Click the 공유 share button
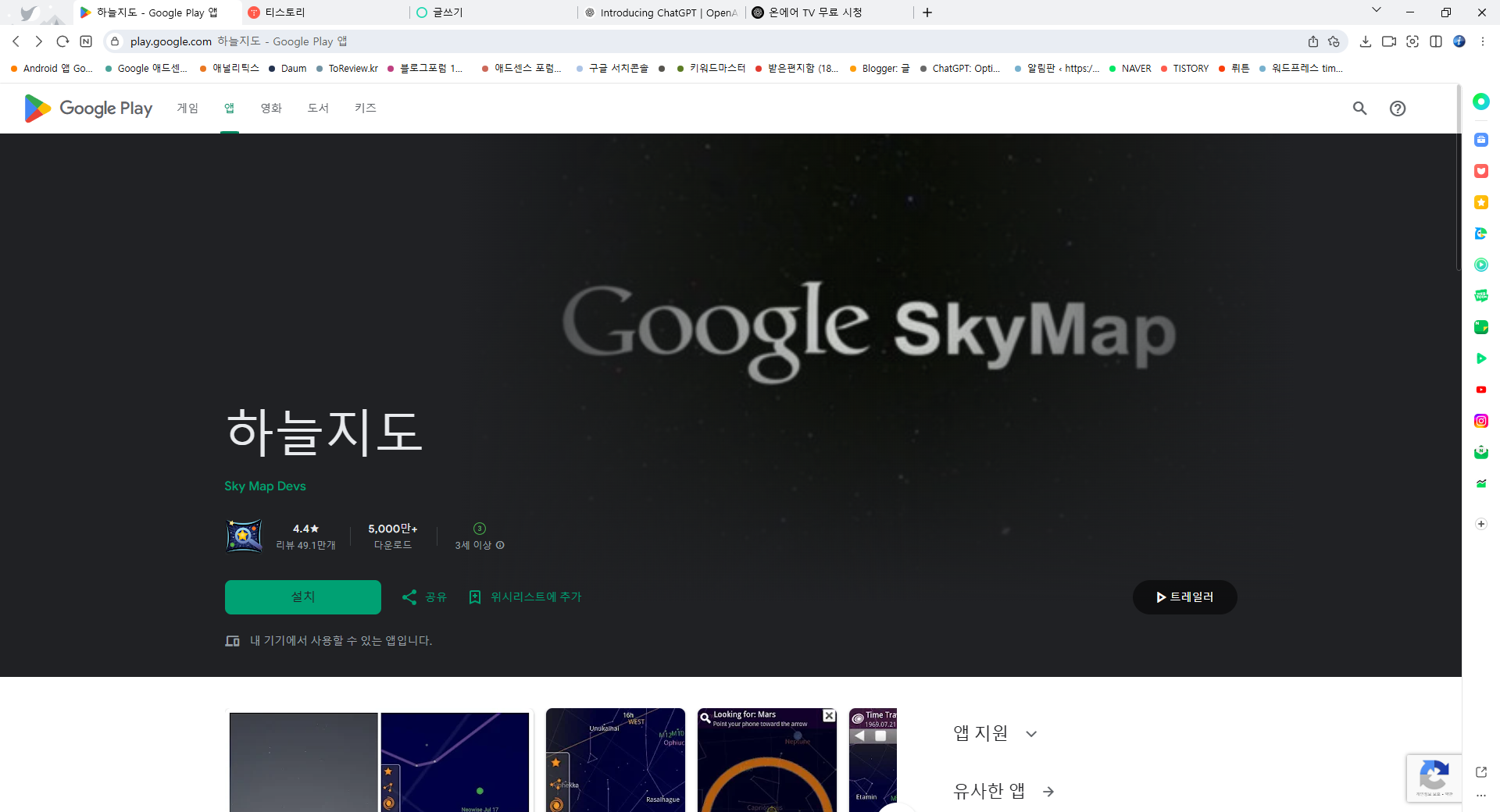This screenshot has width=1500, height=812. [424, 597]
